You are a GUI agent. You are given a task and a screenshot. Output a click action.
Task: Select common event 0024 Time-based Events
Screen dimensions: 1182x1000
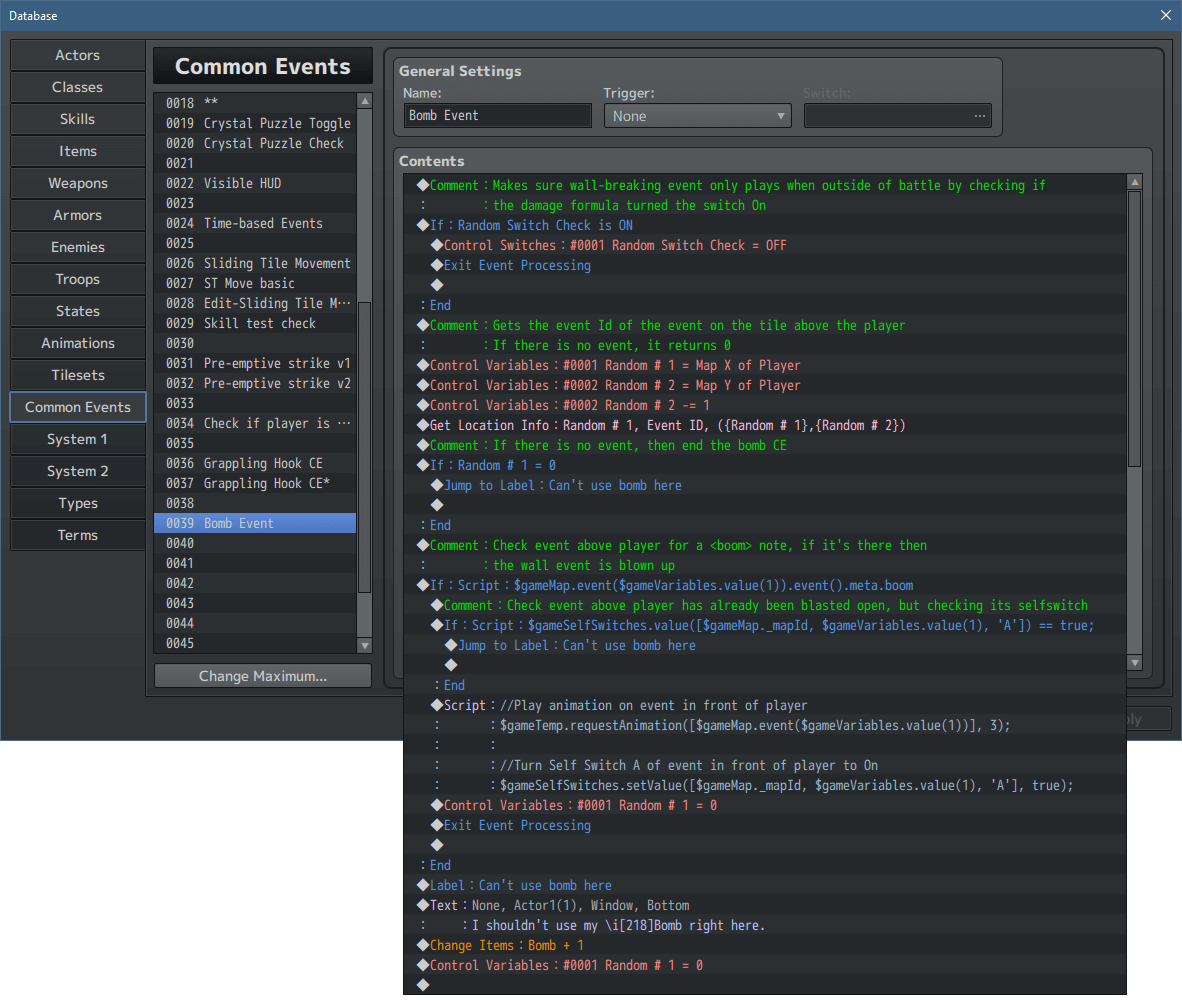255,223
